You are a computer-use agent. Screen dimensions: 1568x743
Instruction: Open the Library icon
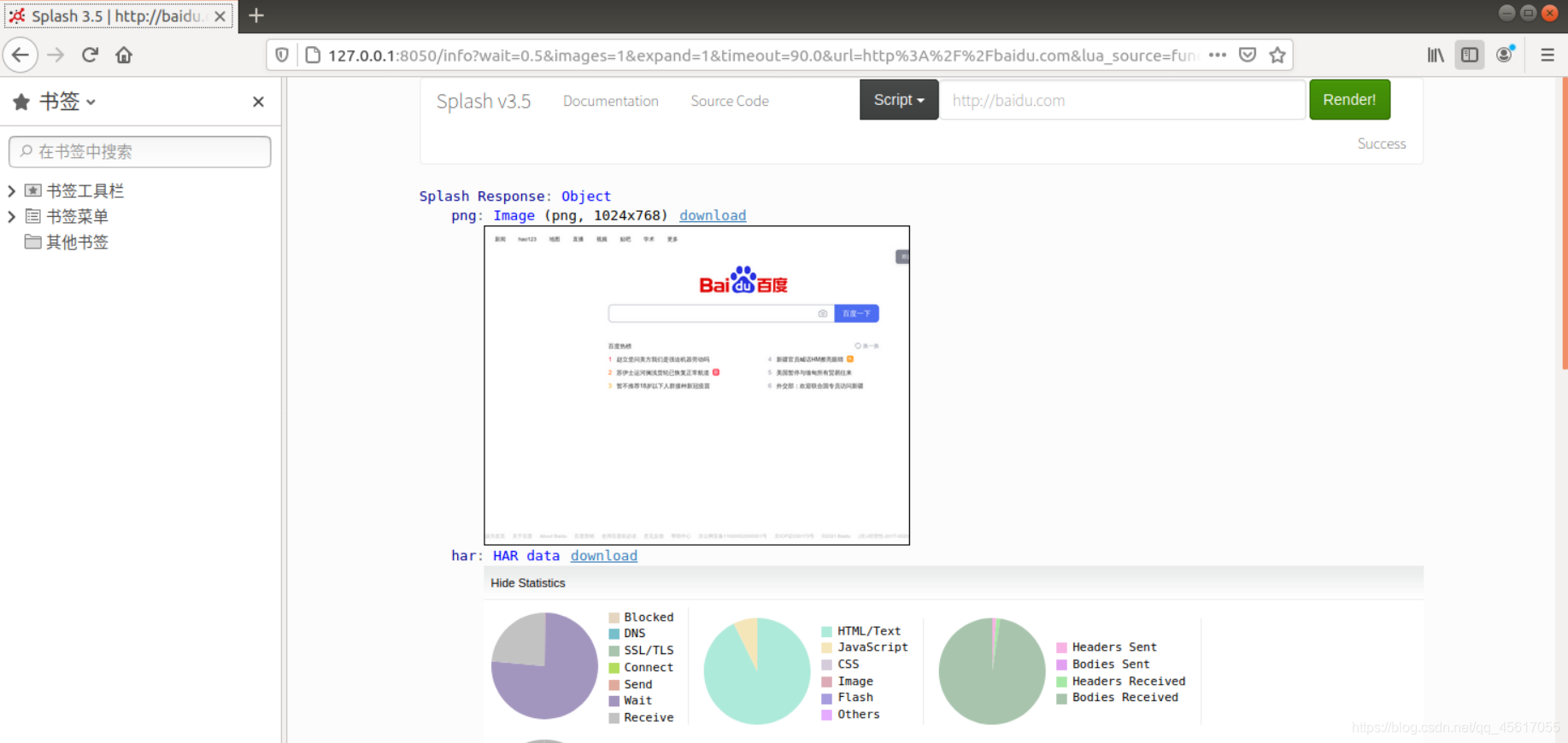1436,56
